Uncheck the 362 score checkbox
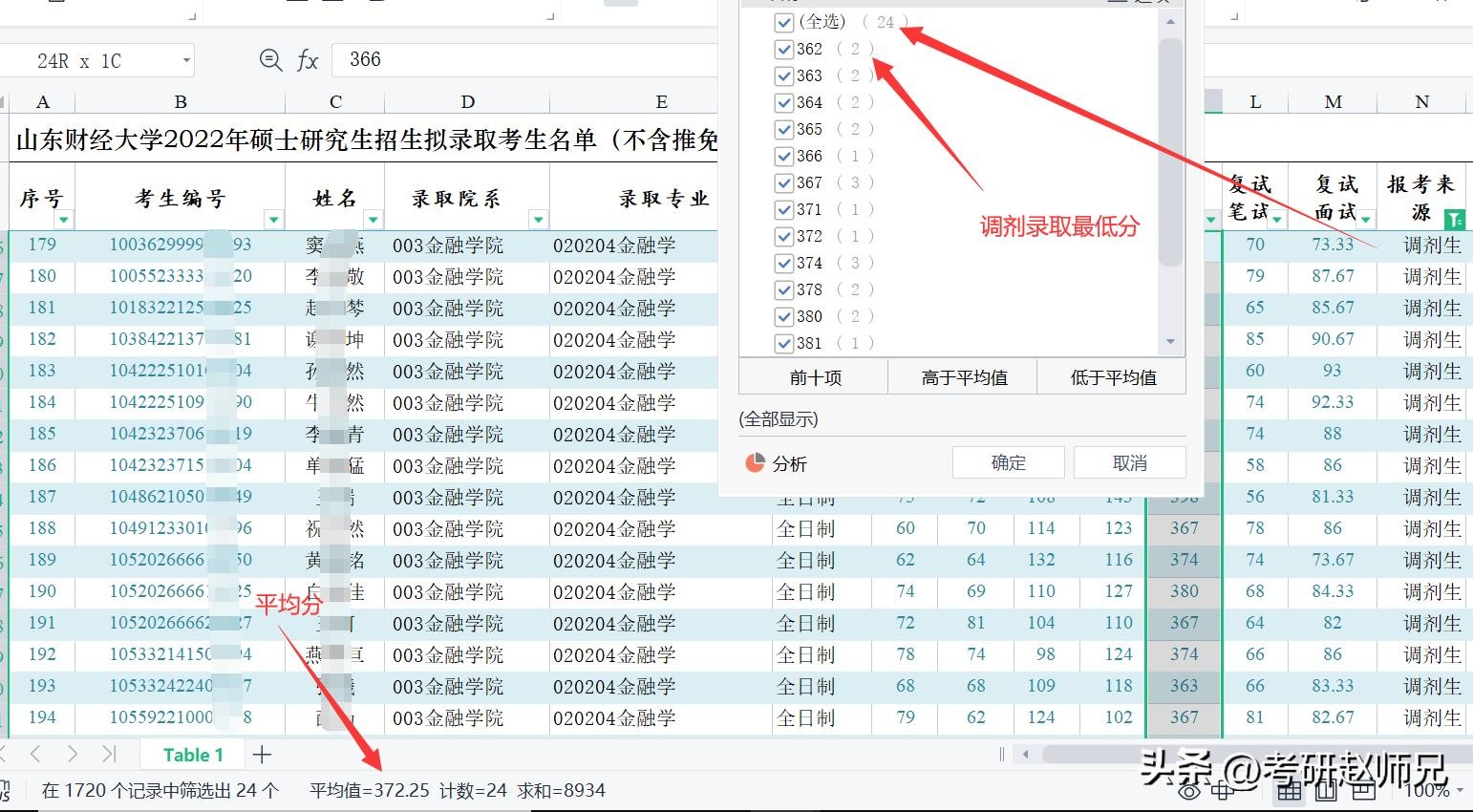This screenshot has width=1473, height=812. (784, 49)
